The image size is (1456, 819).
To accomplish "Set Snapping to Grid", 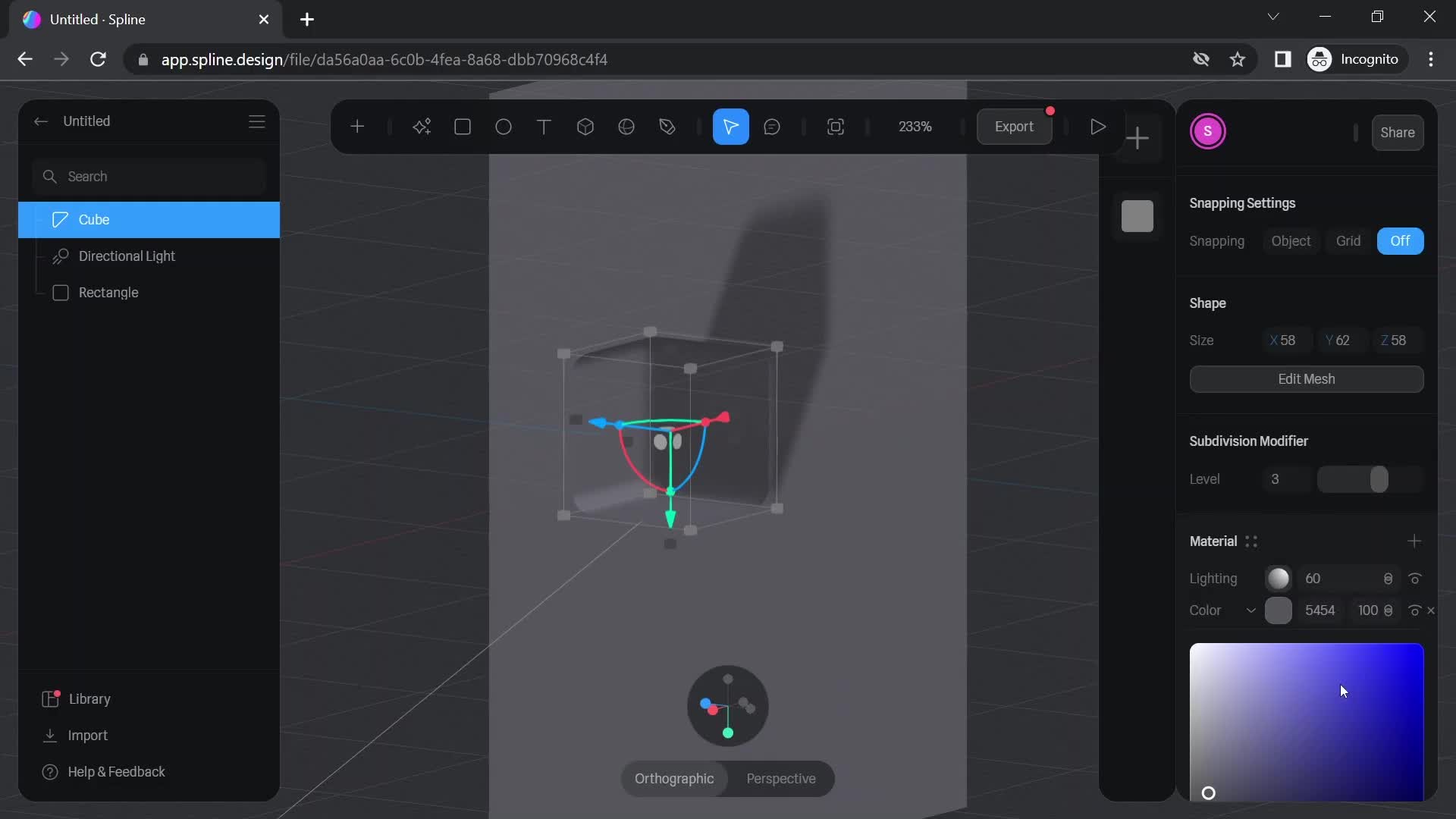I will click(1348, 241).
